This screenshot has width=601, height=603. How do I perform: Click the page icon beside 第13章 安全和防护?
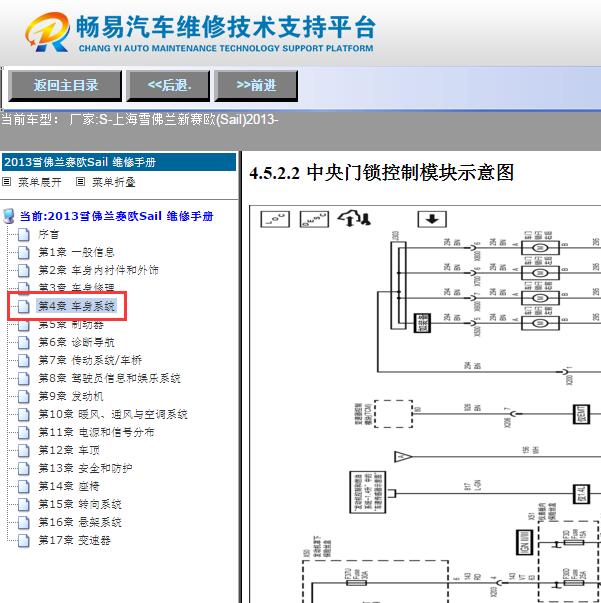(x=23, y=468)
